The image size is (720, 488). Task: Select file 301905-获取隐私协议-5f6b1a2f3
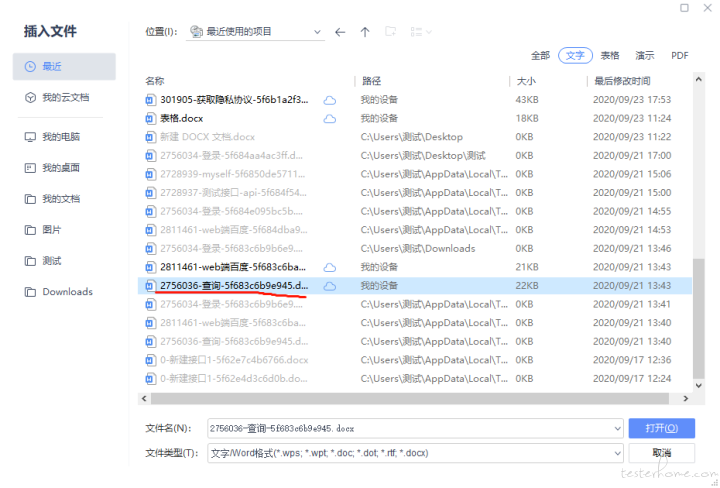point(234,100)
